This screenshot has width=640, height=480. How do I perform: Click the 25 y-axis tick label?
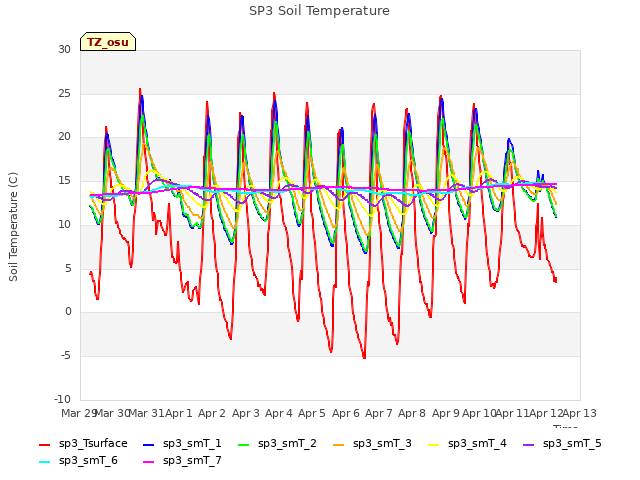coord(64,93)
